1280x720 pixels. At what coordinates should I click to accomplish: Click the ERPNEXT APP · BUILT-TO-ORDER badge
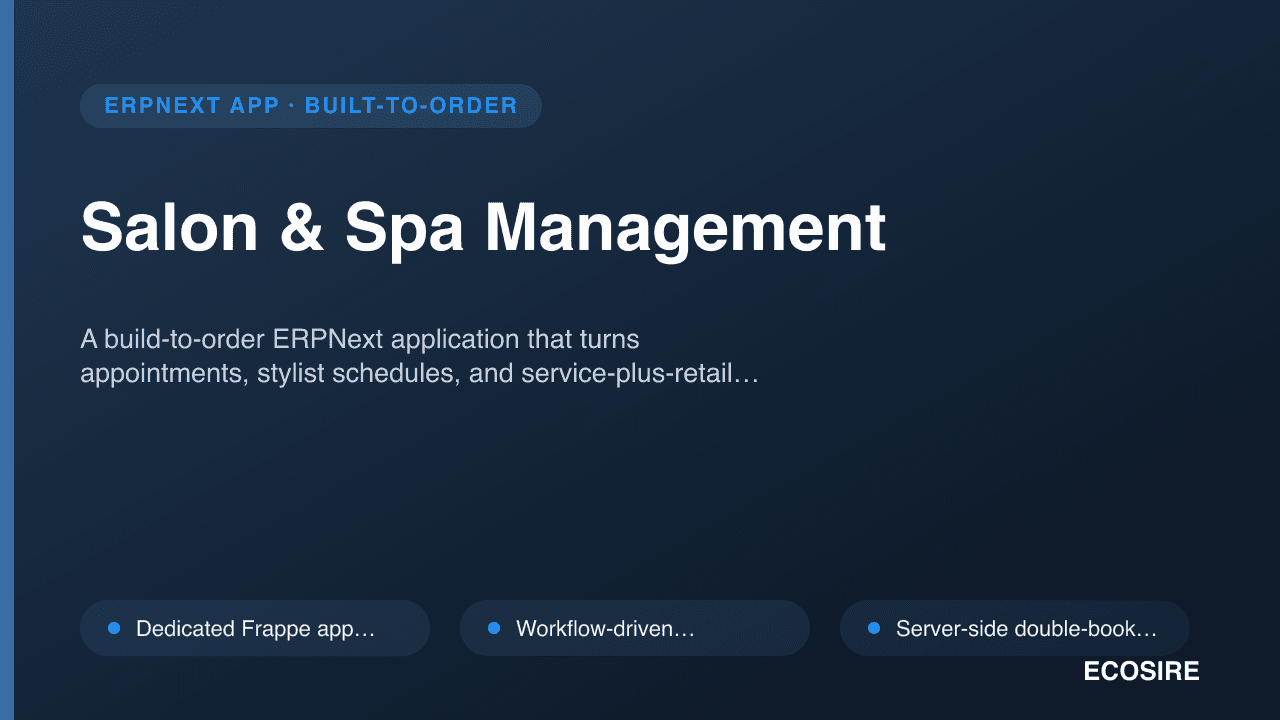tap(311, 106)
